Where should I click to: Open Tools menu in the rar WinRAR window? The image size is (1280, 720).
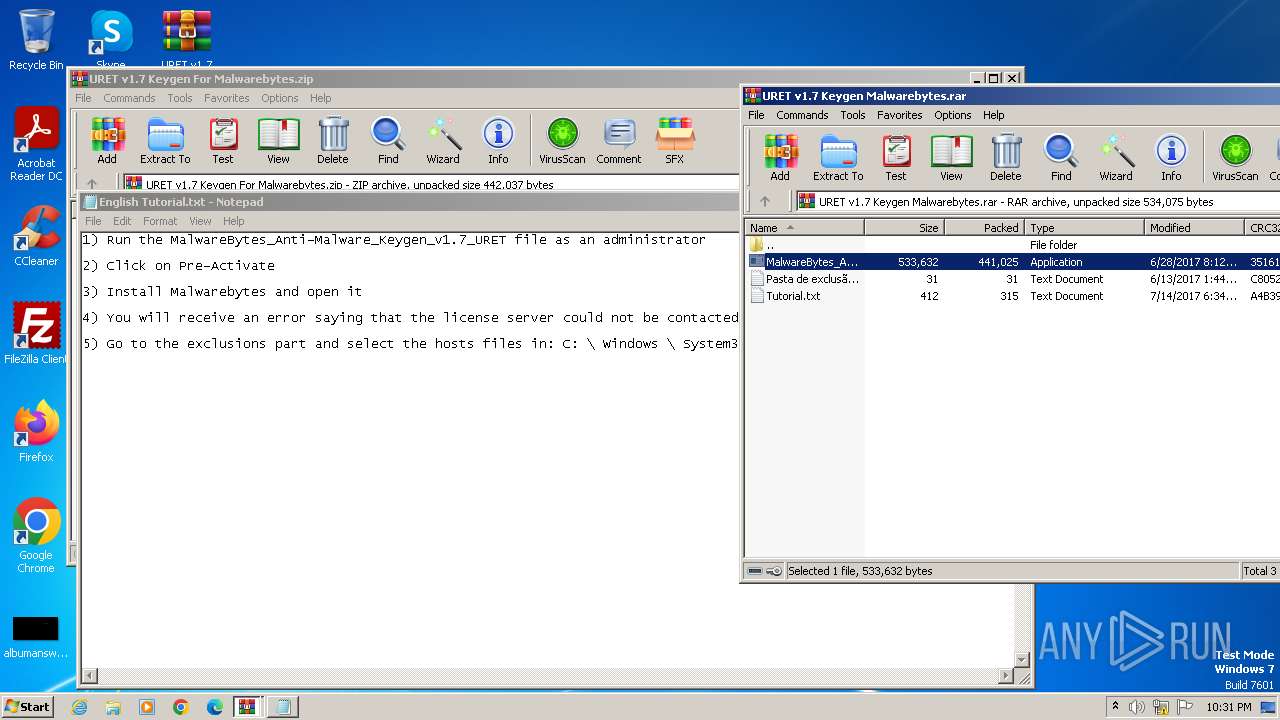coord(853,115)
